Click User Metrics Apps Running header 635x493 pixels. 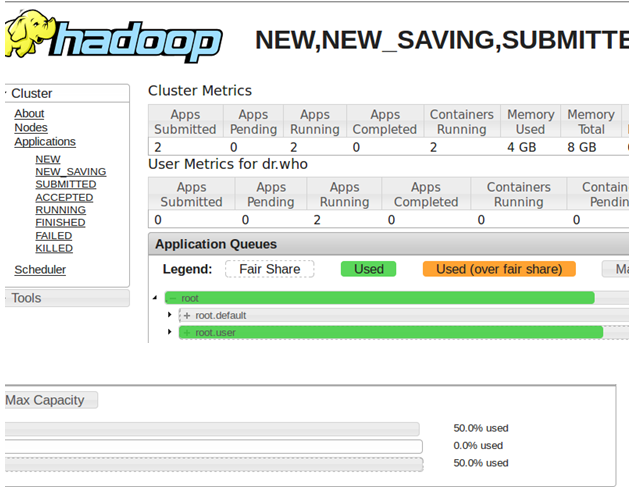pos(345,194)
